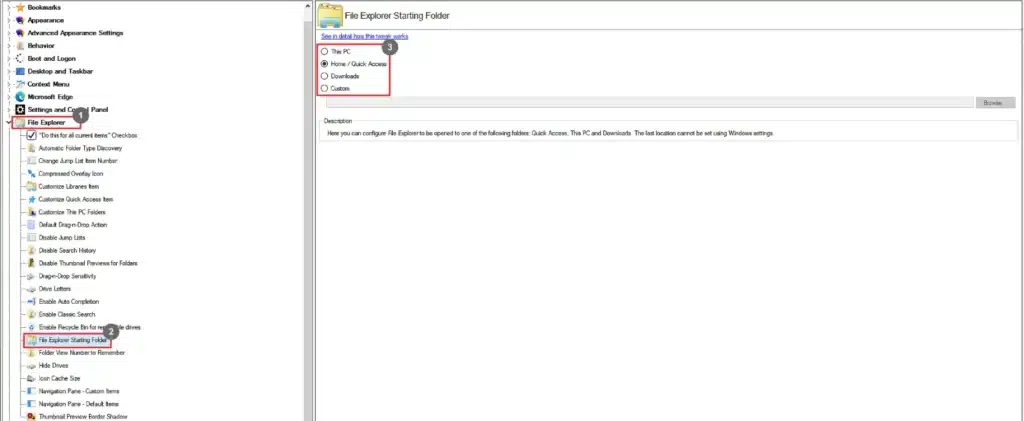1024x421 pixels.
Task: Select "Navigation Pane - Default Items" item
Action: [78, 404]
